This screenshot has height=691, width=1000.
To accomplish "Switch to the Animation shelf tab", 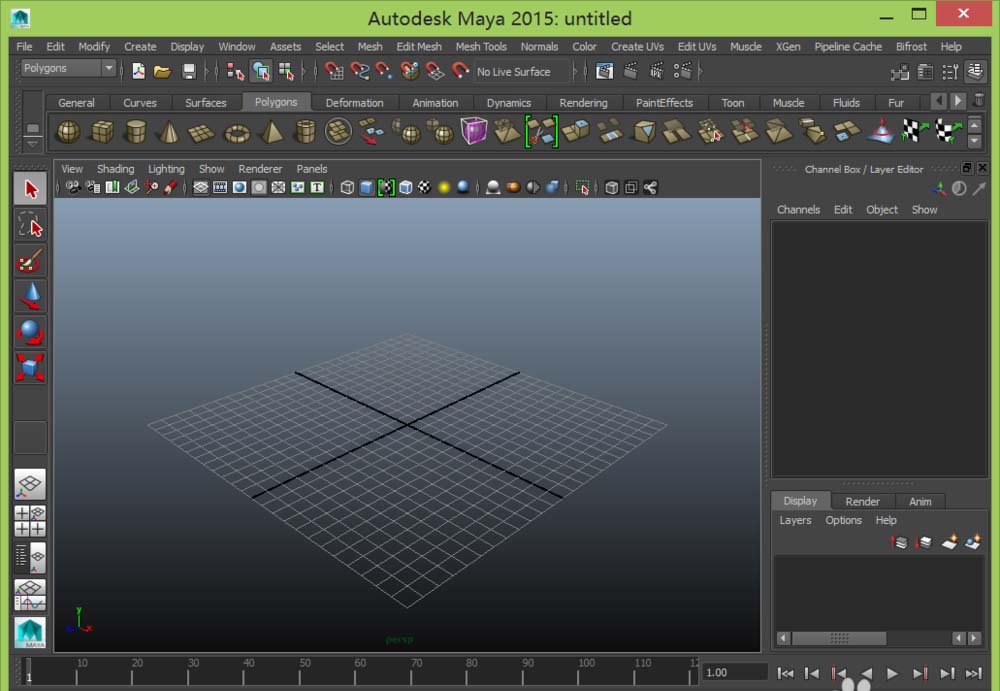I will click(435, 102).
